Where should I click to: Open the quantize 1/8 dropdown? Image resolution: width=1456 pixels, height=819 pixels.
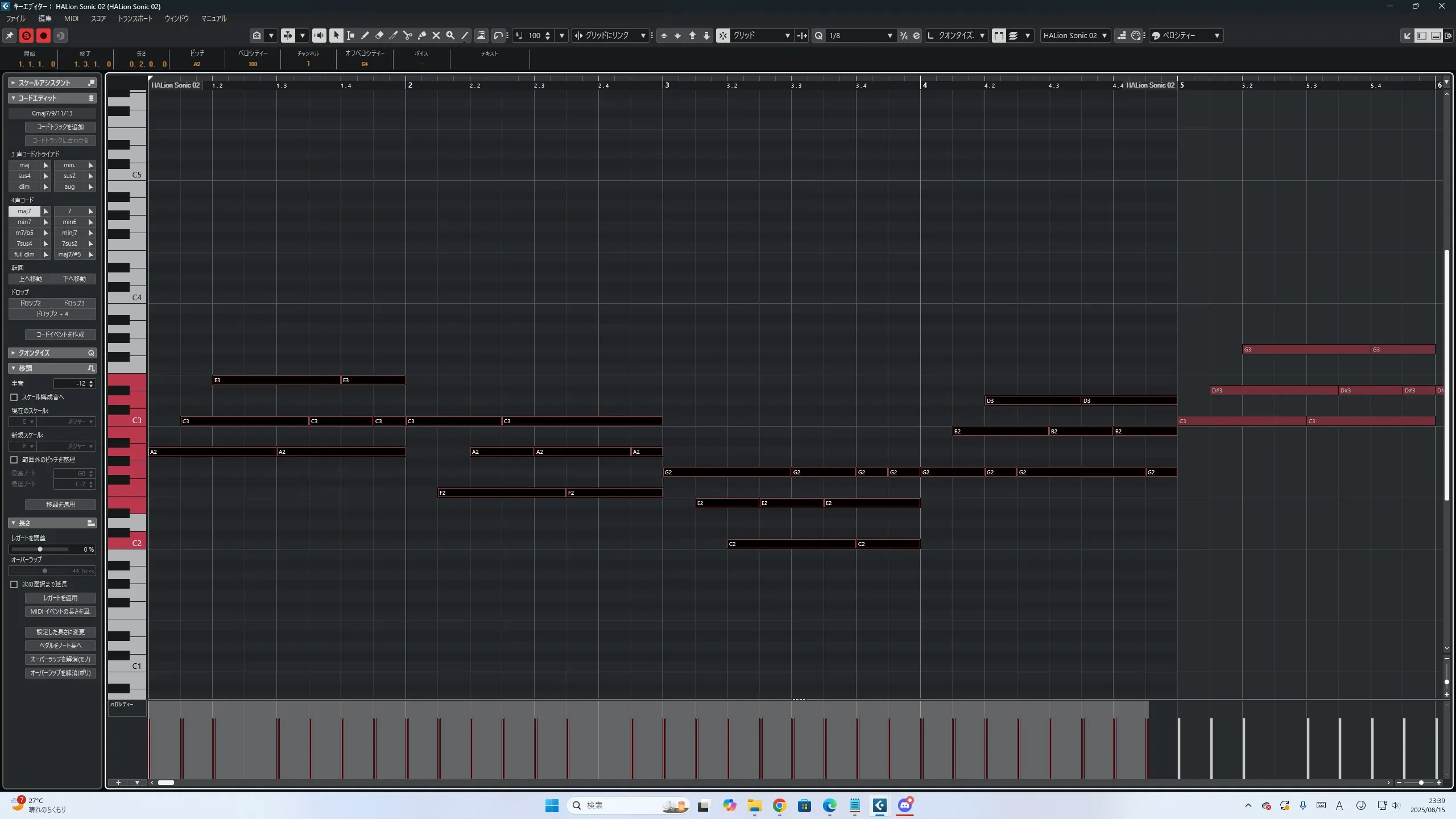pyautogui.click(x=860, y=35)
